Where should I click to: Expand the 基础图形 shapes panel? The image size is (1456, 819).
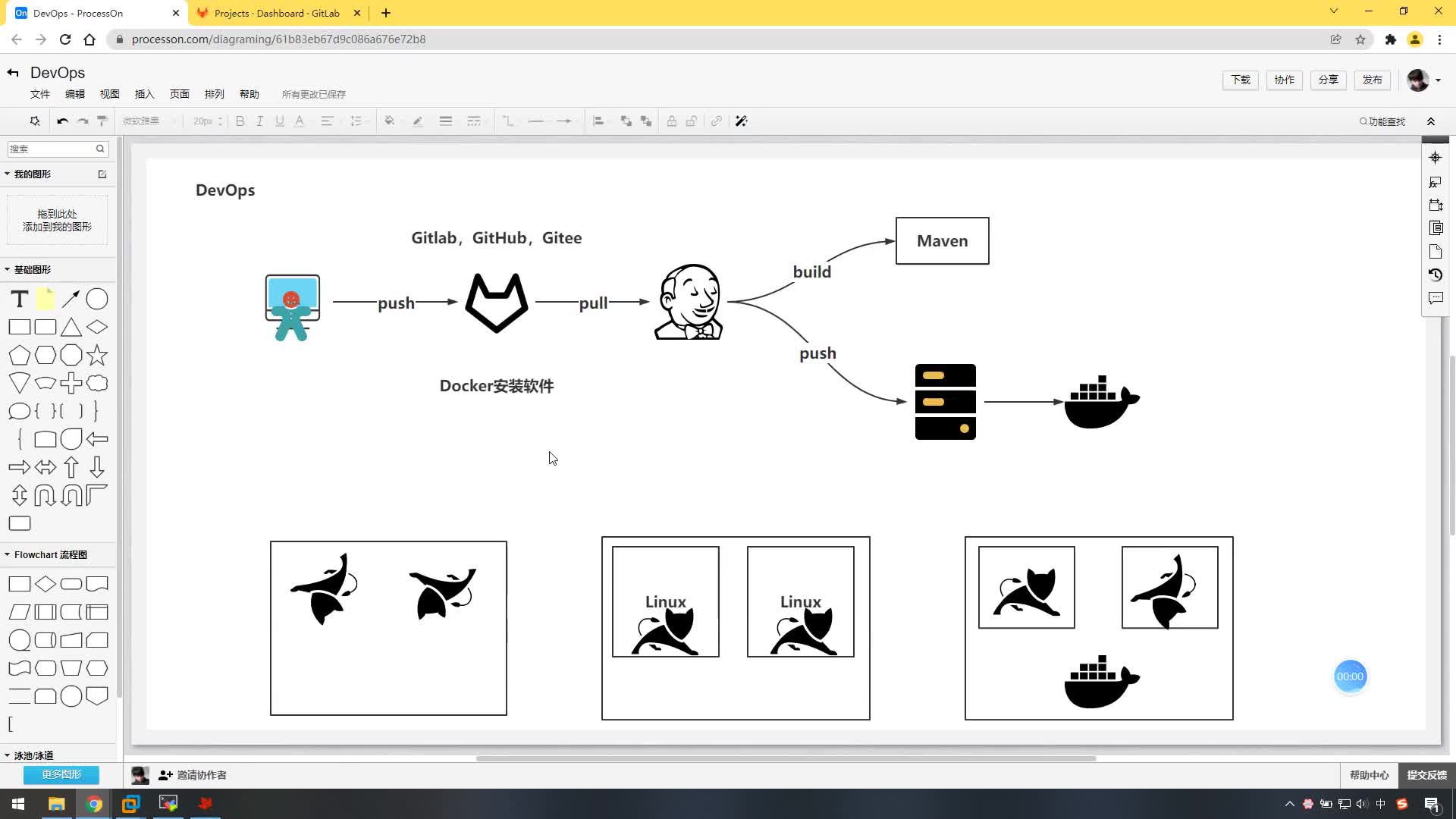7,268
